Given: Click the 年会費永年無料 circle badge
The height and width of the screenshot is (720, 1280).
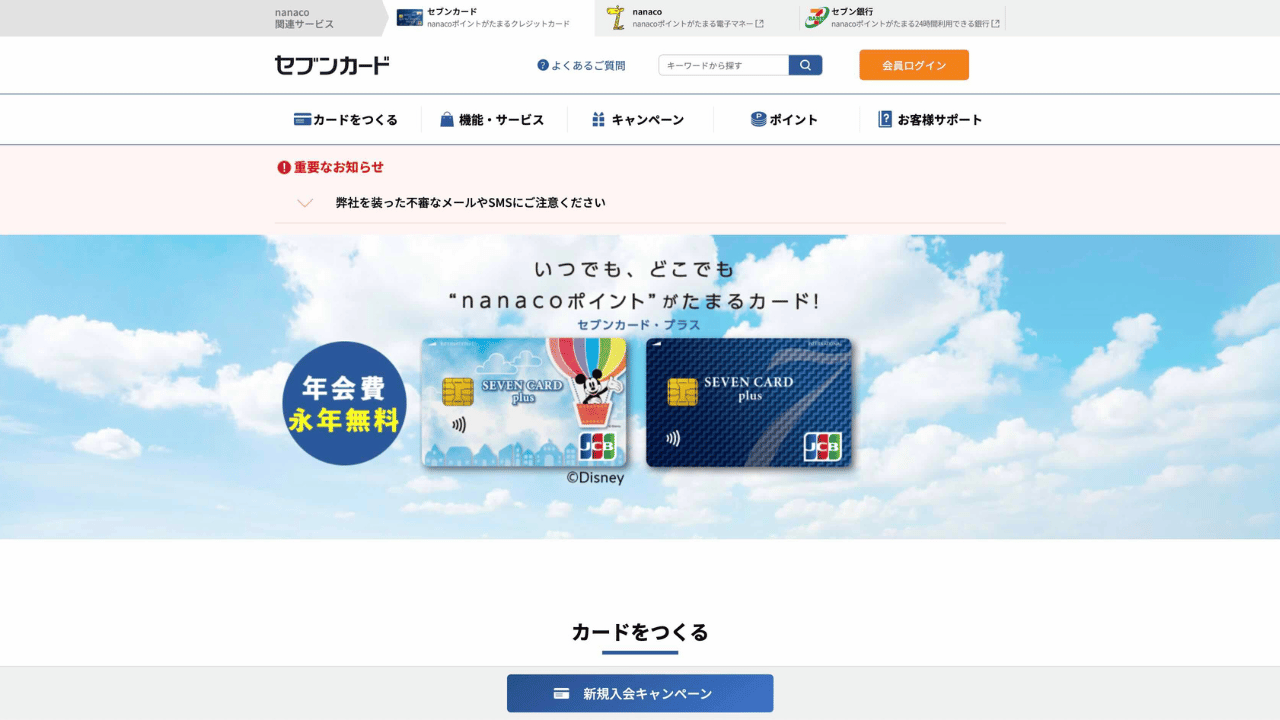Looking at the screenshot, I should pyautogui.click(x=344, y=403).
